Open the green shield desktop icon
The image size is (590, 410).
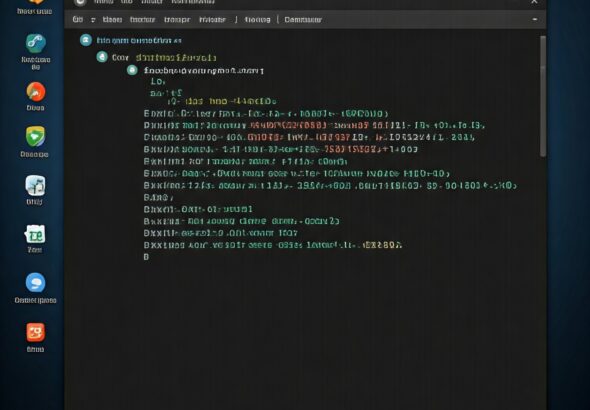click(x=35, y=136)
